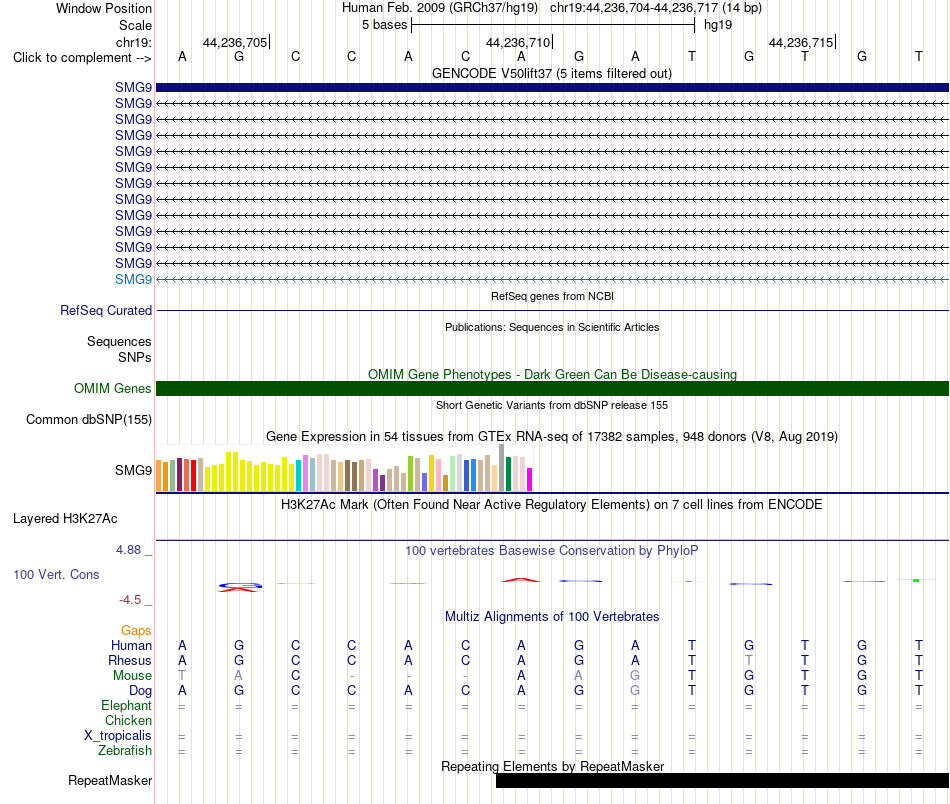Click the magenta last bar in GTEx chart
The width and height of the screenshot is (950, 804).
[530, 479]
